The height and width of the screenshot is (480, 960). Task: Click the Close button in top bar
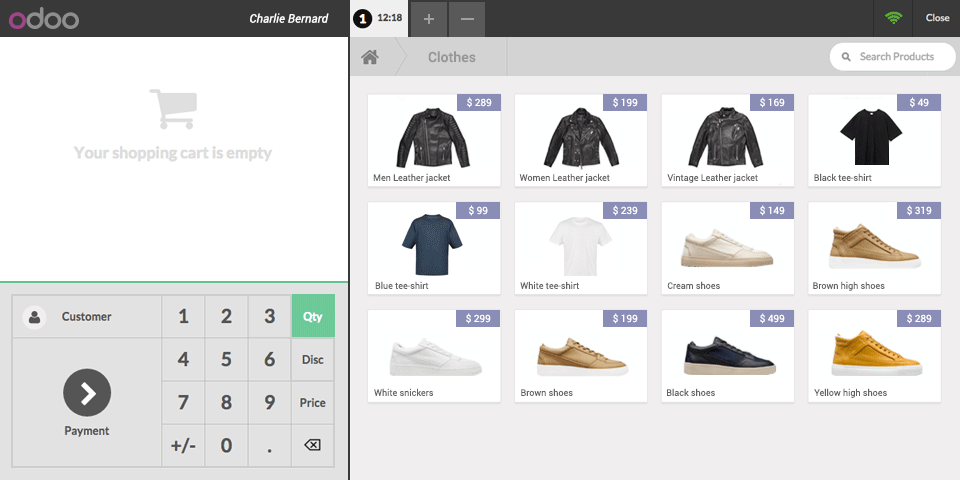point(937,18)
